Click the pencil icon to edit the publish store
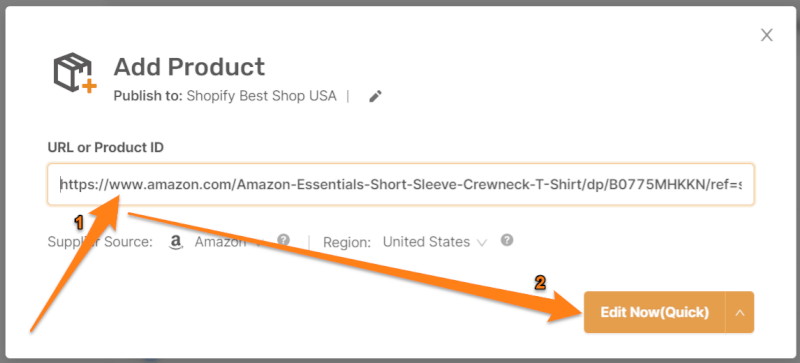Screen dimensions: 800x363 click(x=376, y=96)
